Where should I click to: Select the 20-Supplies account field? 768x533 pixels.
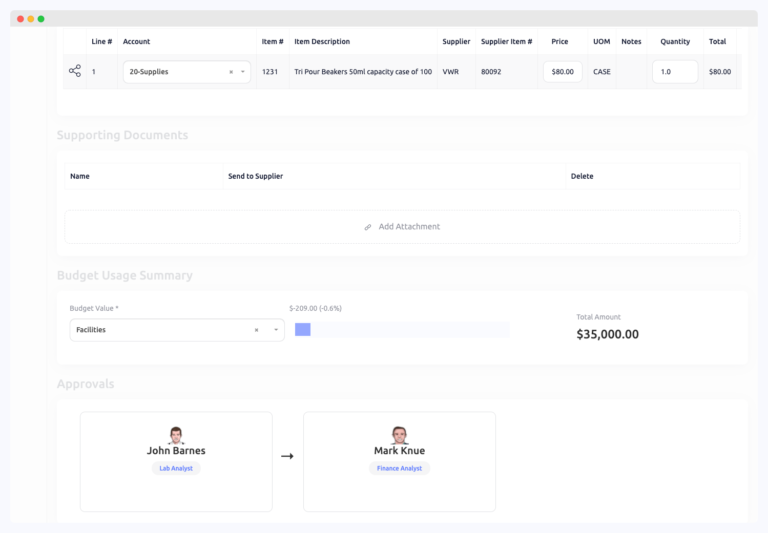(187, 72)
